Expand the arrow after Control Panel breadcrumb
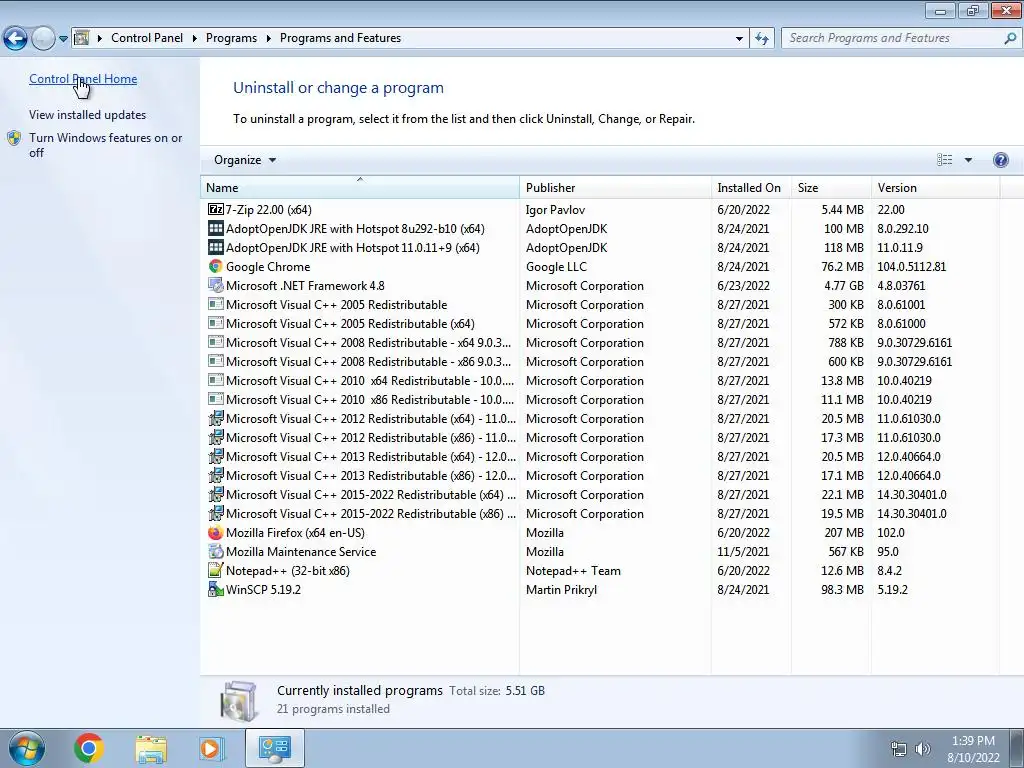Screen dimensions: 1024x768 (195, 39)
